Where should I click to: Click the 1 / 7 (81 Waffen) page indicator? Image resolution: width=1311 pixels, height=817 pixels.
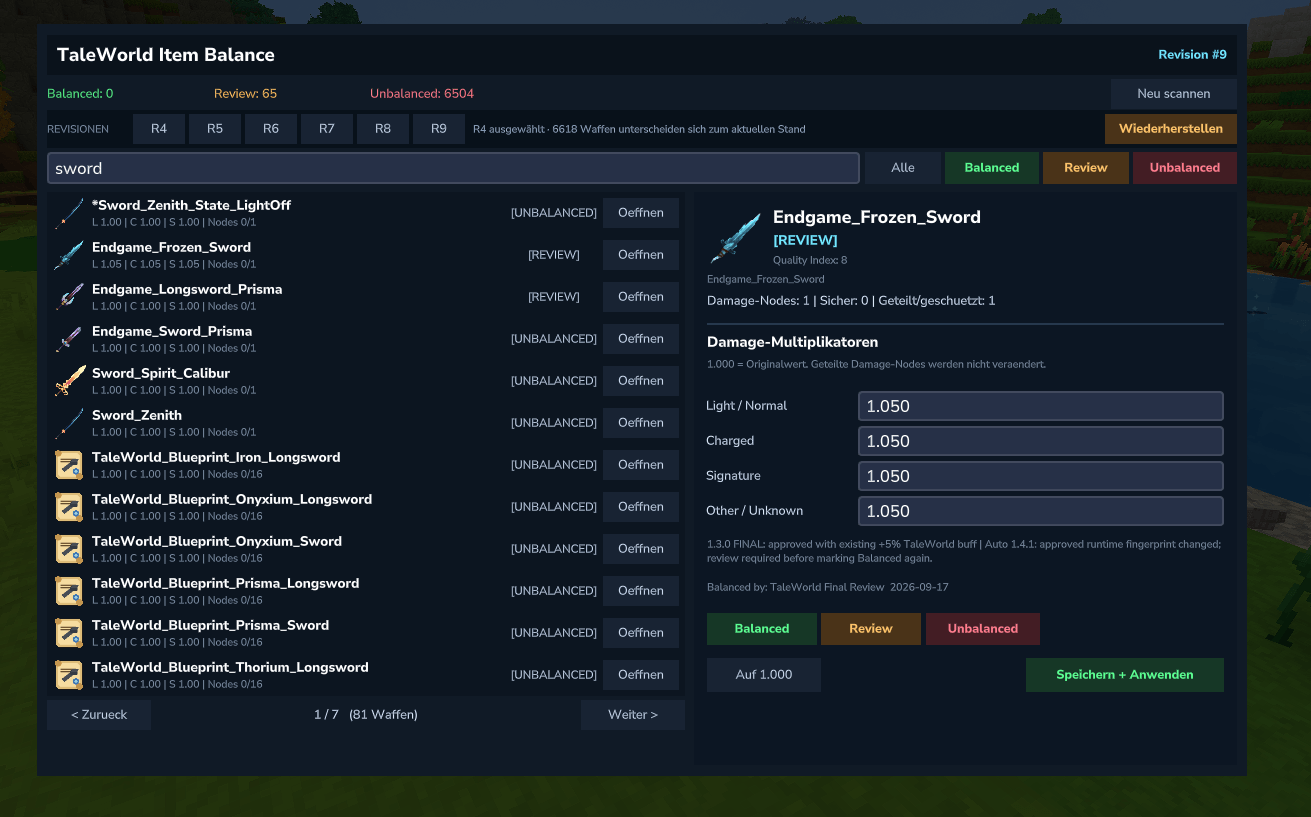tap(366, 715)
